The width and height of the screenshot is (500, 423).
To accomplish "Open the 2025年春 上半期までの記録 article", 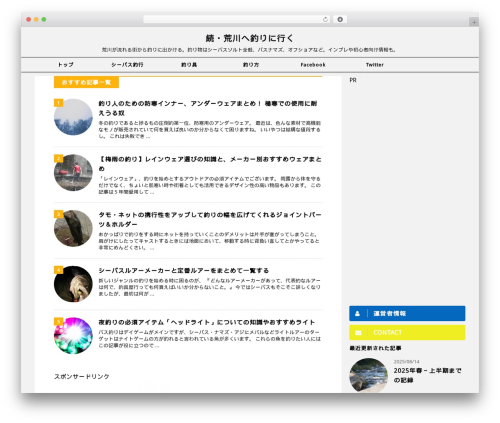I will pos(427,375).
